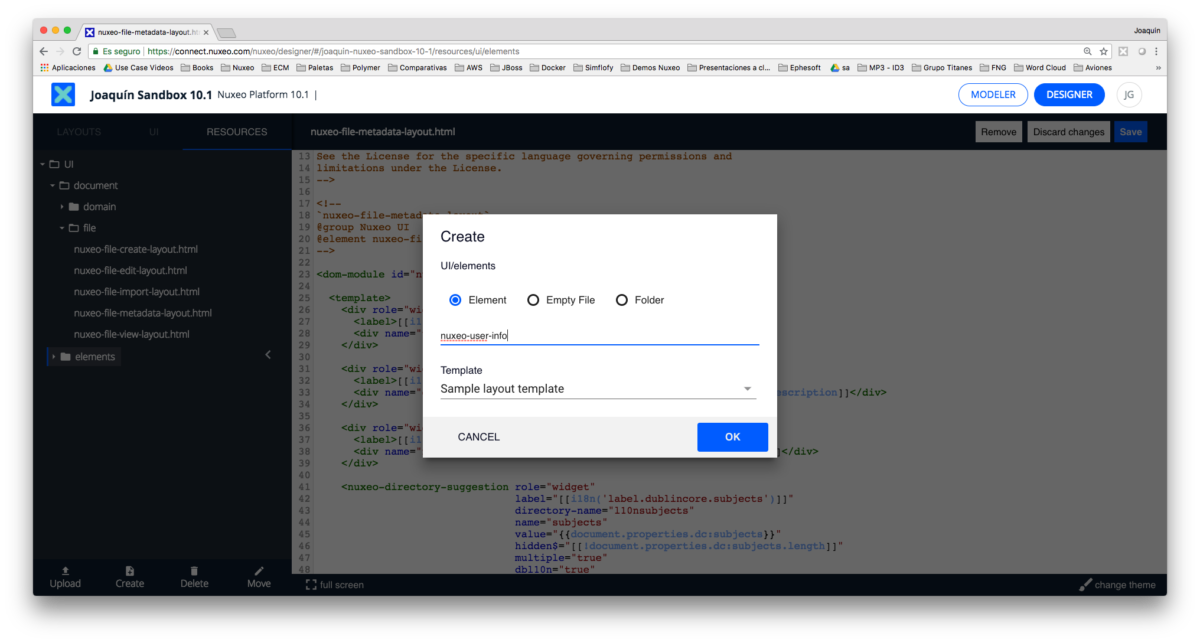Select the Delete trash icon
This screenshot has height=643, width=1200.
tap(194, 576)
